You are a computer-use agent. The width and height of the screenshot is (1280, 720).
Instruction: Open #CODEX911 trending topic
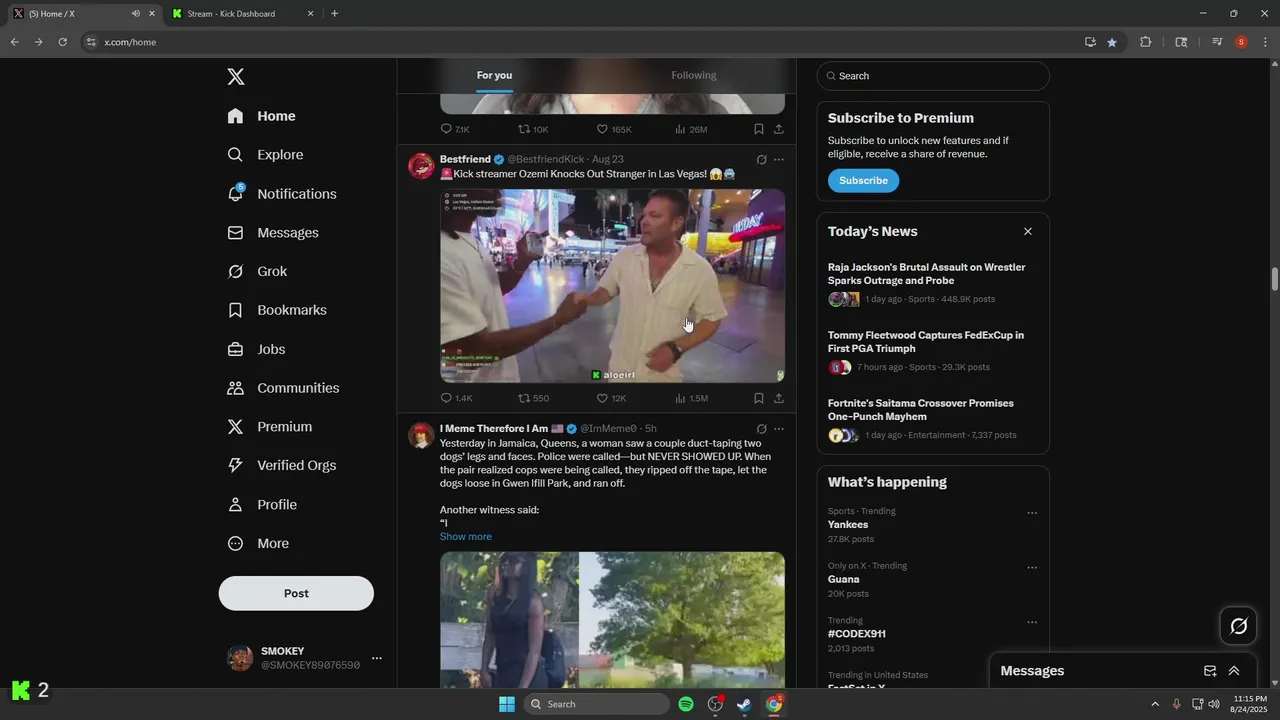tap(857, 634)
